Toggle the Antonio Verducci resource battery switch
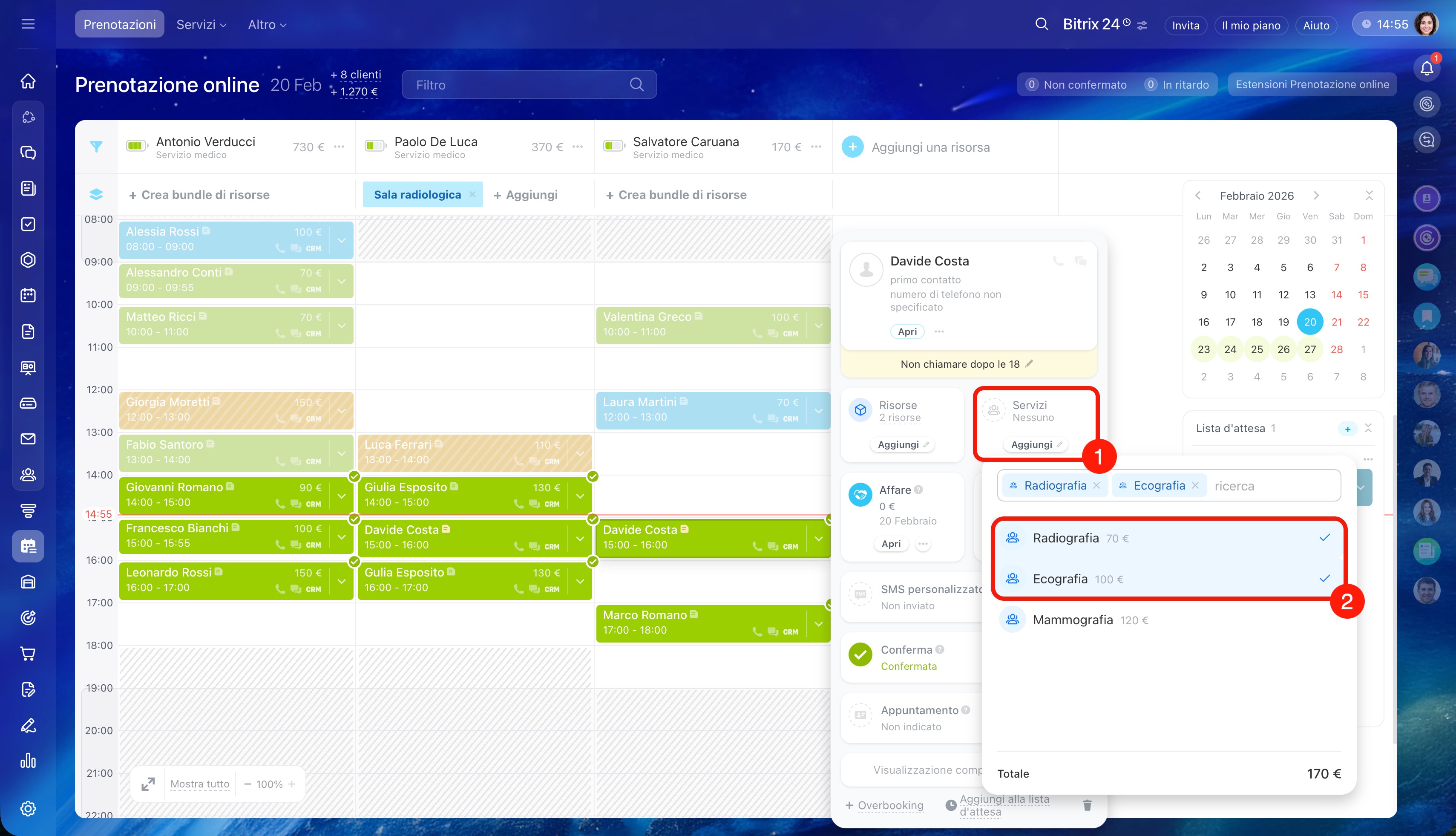Image resolution: width=1456 pixels, height=836 pixels. coord(137,146)
